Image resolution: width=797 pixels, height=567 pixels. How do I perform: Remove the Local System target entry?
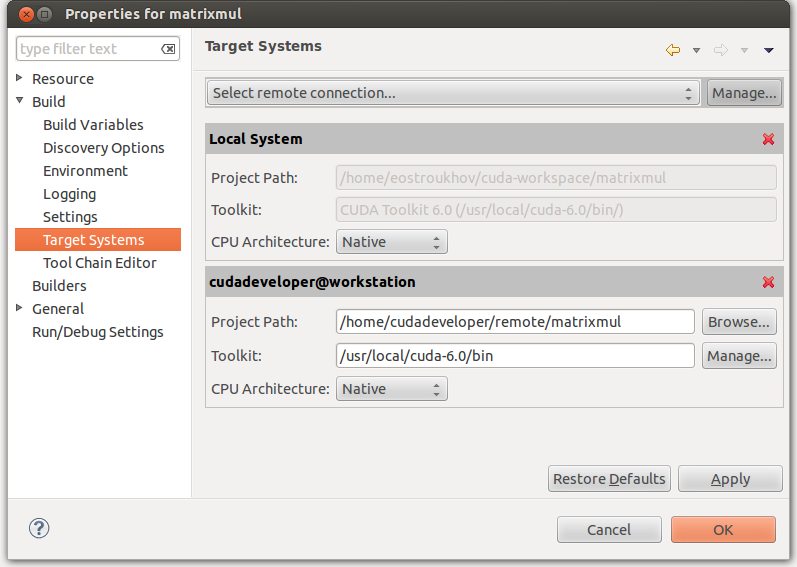[x=768, y=139]
